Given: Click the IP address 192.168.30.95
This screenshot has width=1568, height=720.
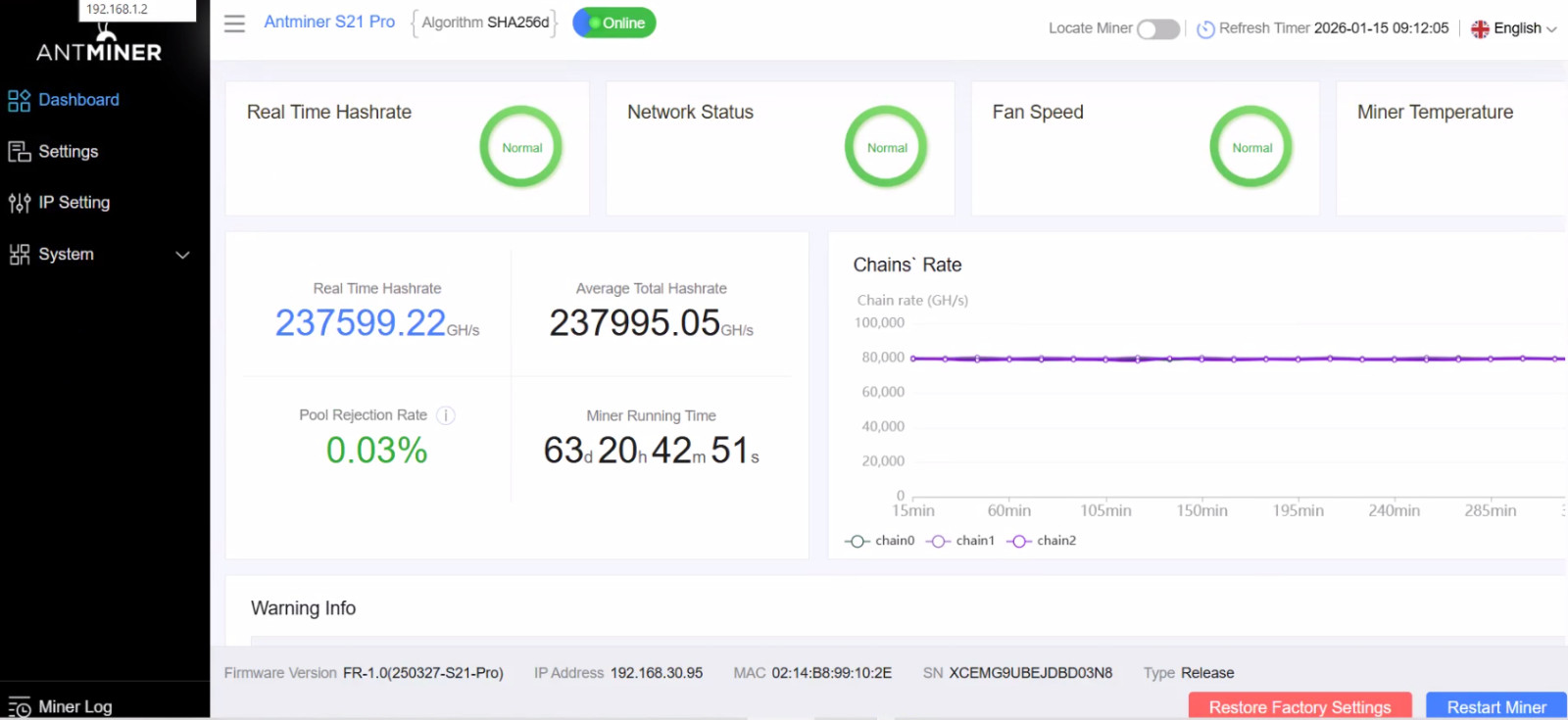Looking at the screenshot, I should coord(657,673).
